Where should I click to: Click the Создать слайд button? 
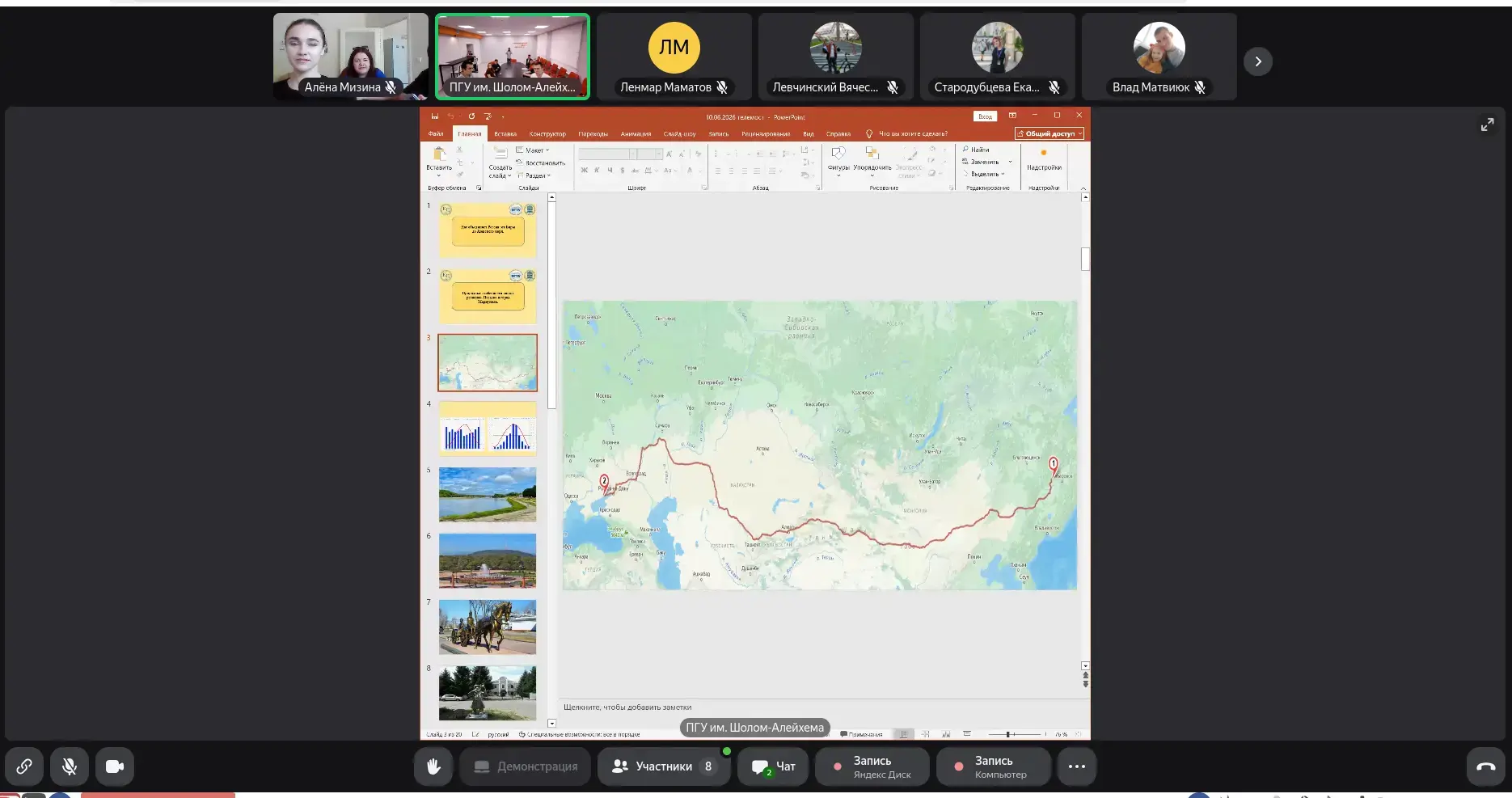(500, 163)
